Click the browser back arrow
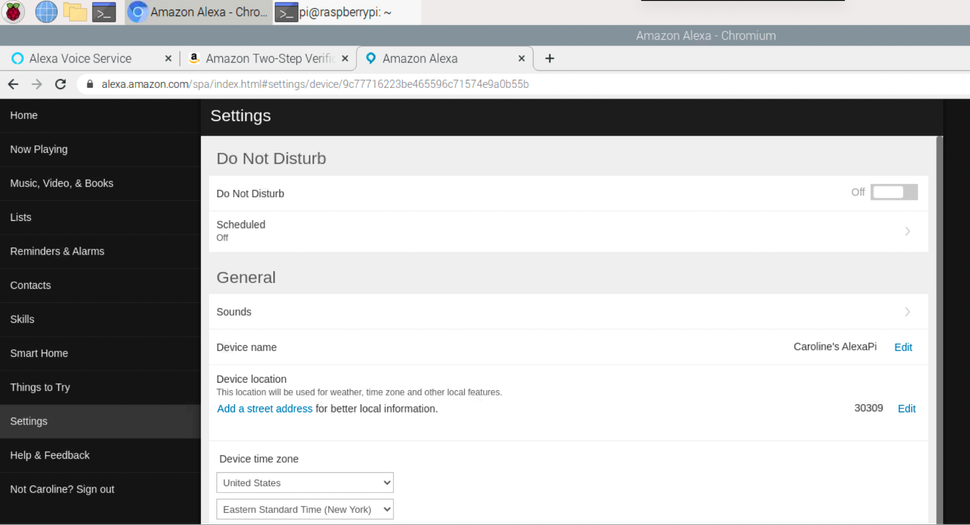This screenshot has height=525, width=970. [x=13, y=84]
